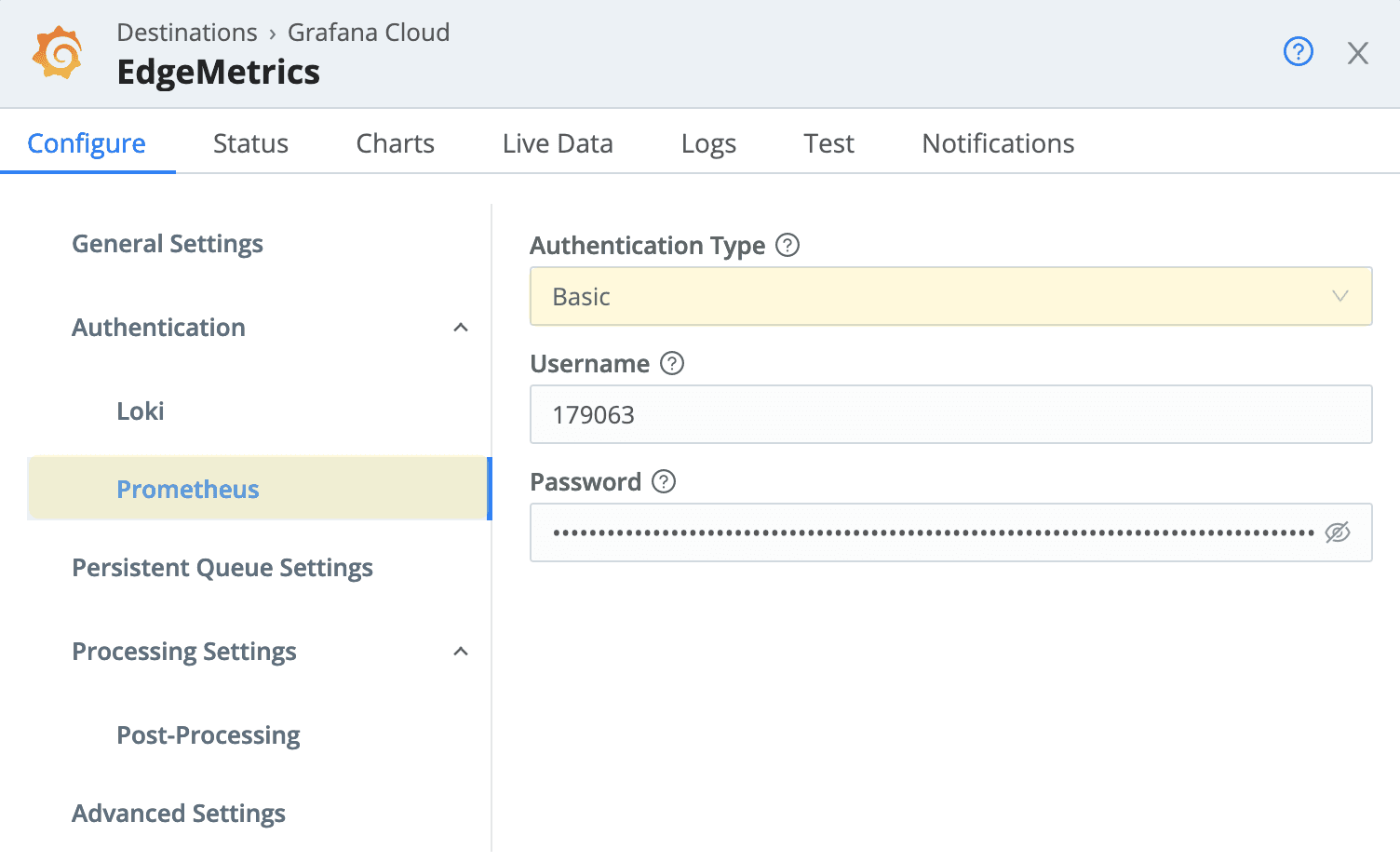Close the EdgeMetrics configuration dialog

pyautogui.click(x=1357, y=53)
